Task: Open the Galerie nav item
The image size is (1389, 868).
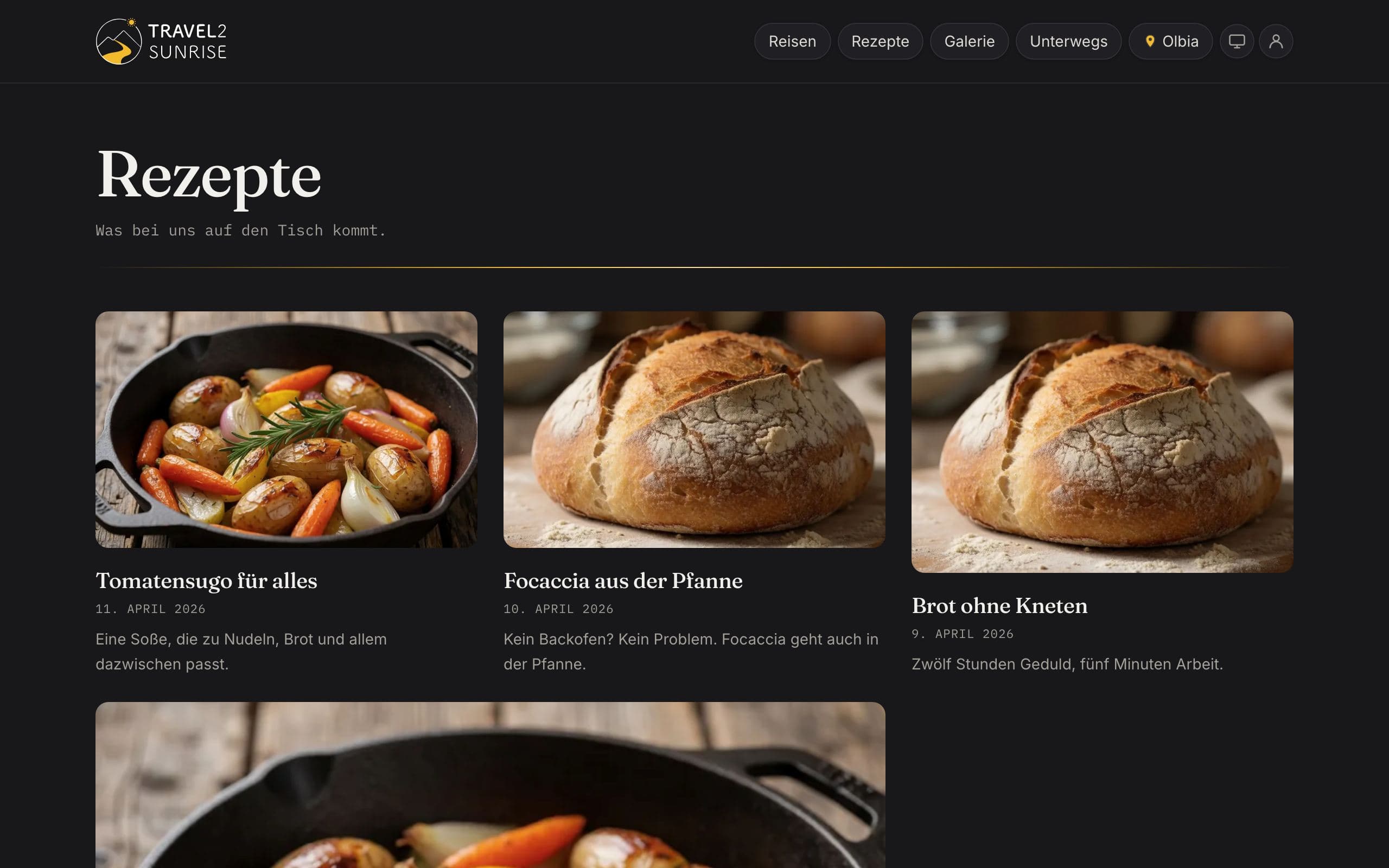Action: 969,41
